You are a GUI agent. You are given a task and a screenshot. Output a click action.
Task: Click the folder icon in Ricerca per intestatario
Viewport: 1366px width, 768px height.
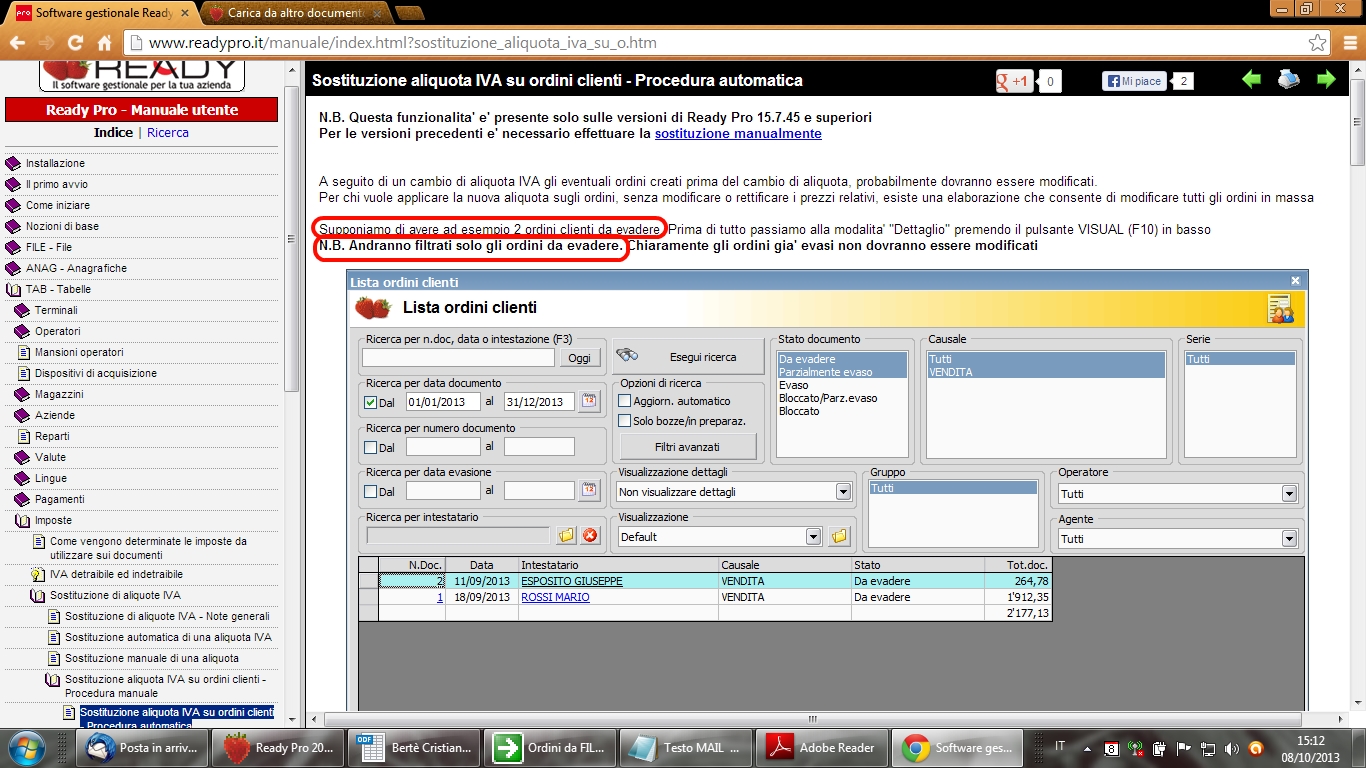(567, 536)
